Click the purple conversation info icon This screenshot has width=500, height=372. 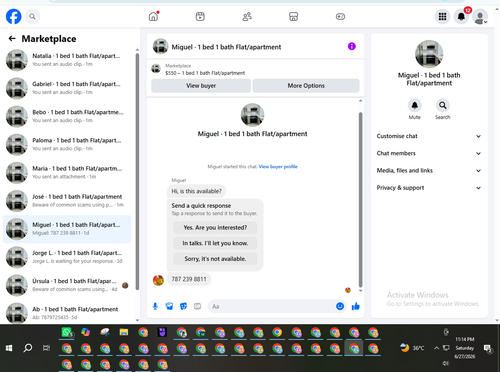[x=352, y=46]
